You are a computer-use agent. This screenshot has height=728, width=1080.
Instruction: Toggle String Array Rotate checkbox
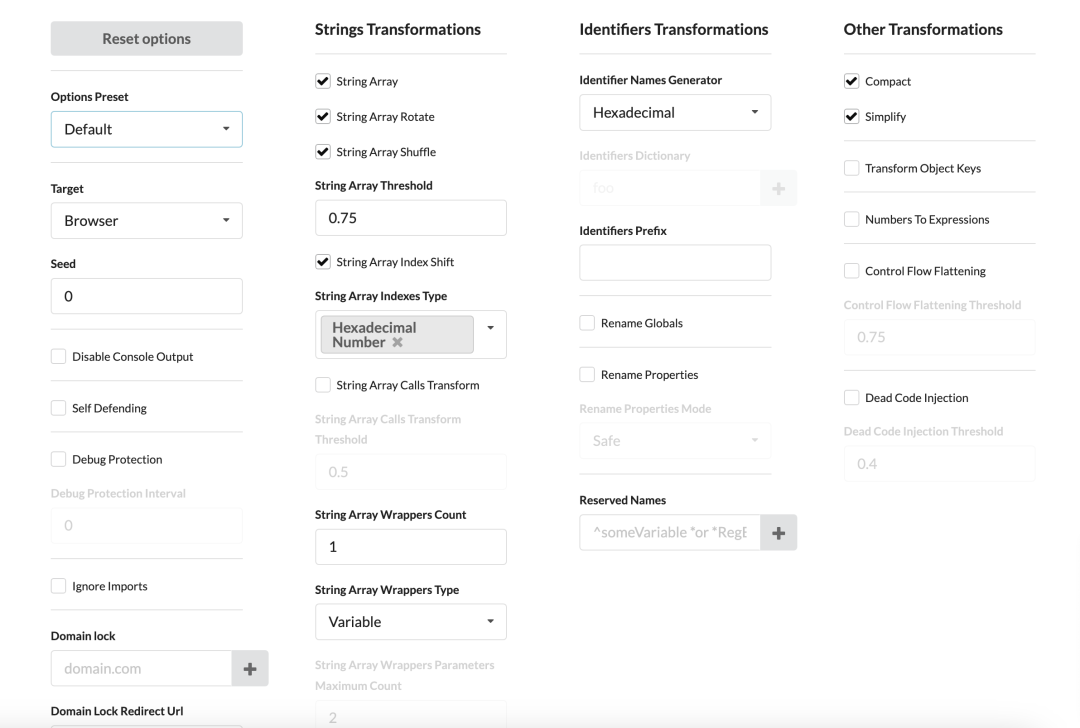pyautogui.click(x=322, y=117)
